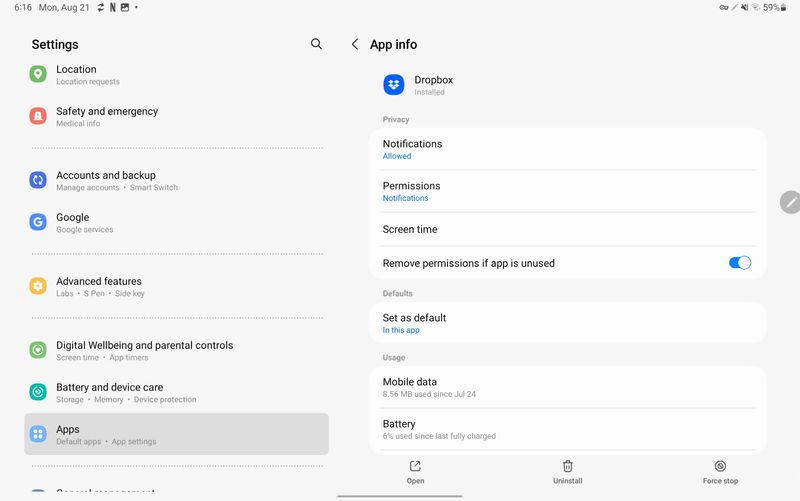The image size is (800, 501).
Task: View Mobile data usage
Action: click(x=567, y=387)
